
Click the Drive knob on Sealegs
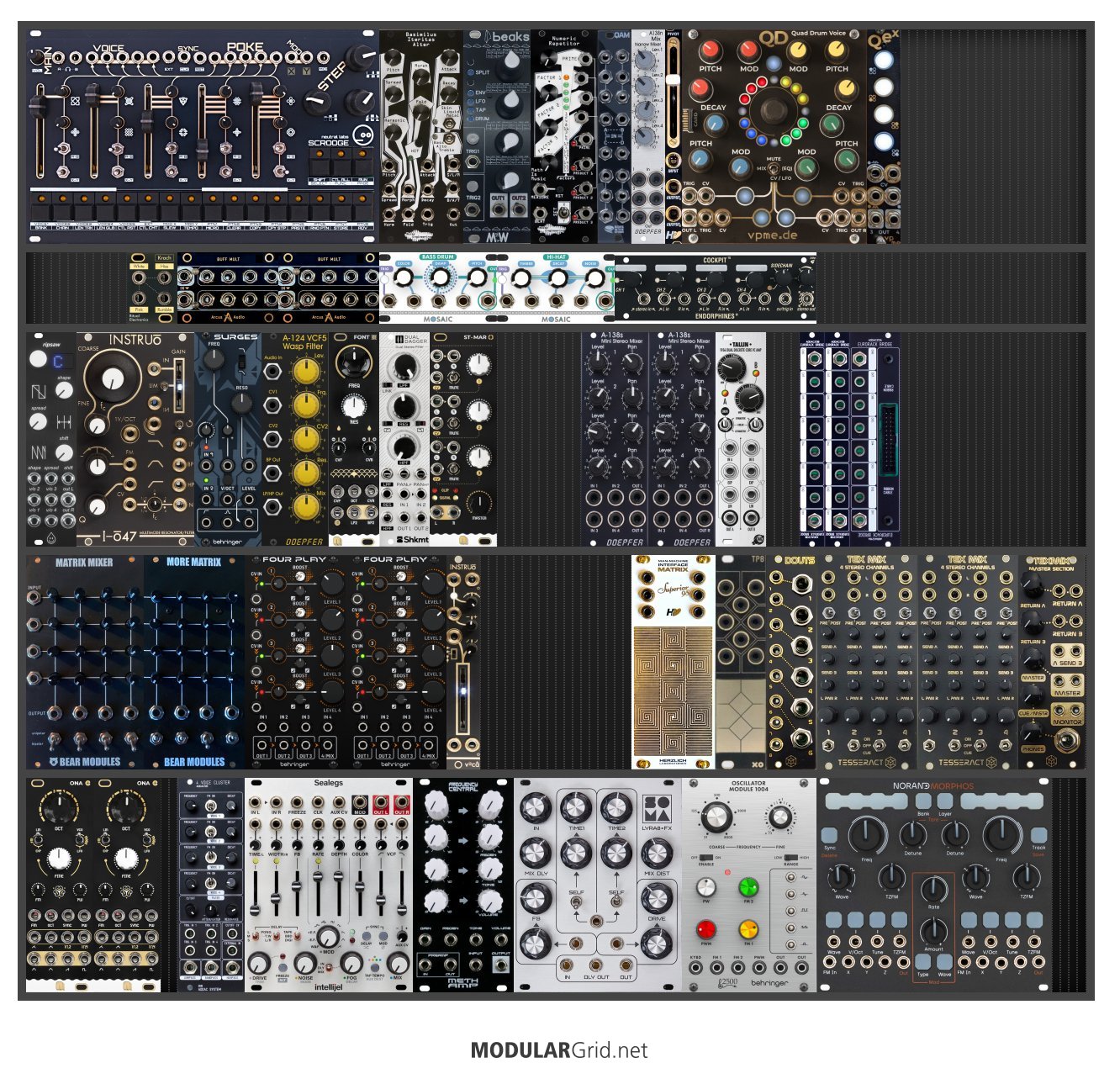259,961
